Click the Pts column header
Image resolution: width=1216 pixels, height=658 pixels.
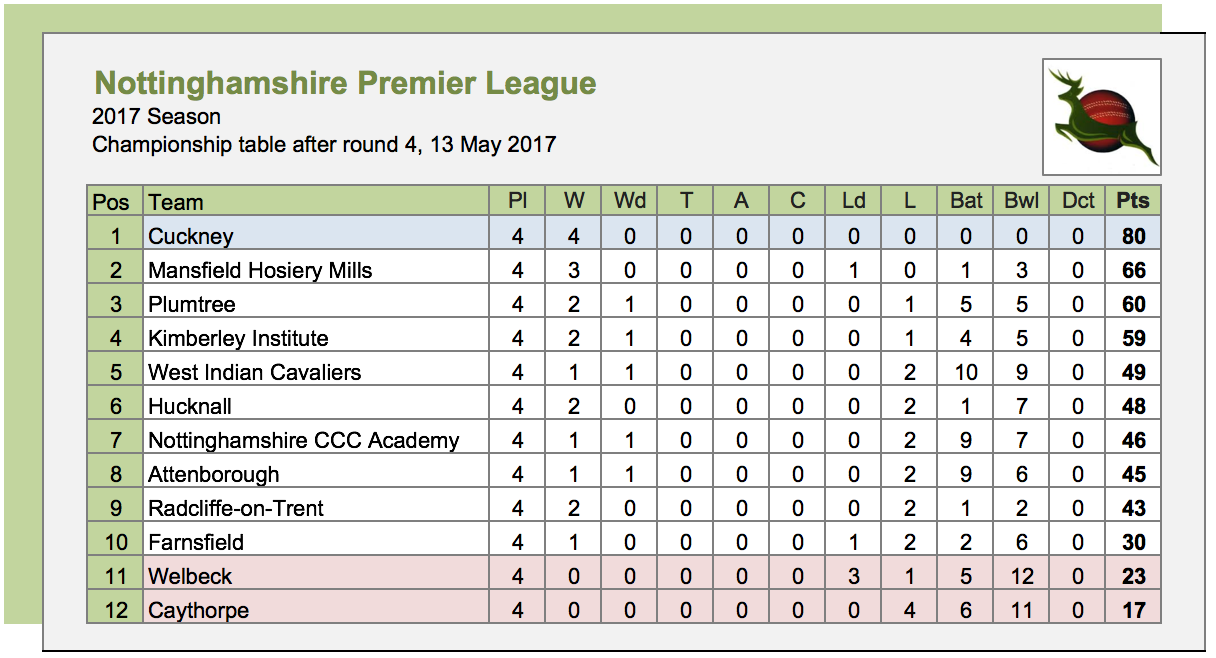[1133, 201]
